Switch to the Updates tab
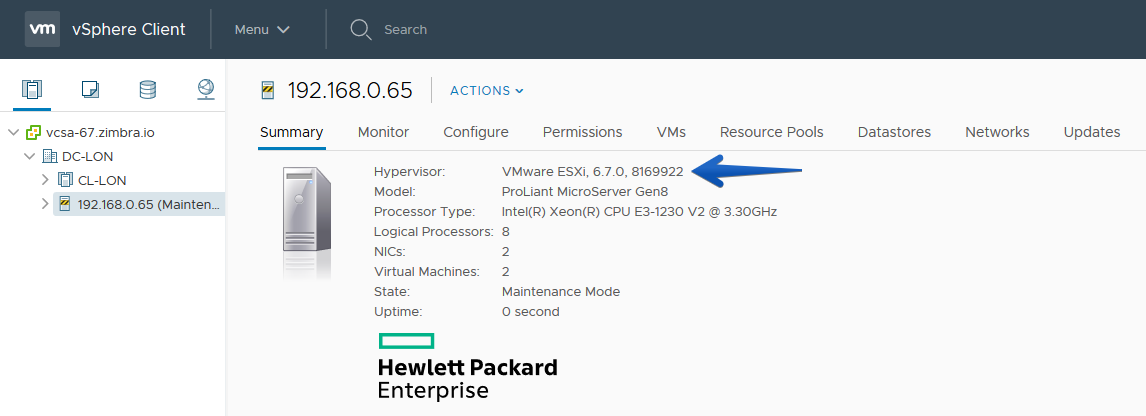This screenshot has width=1146, height=416. pyautogui.click(x=1092, y=132)
